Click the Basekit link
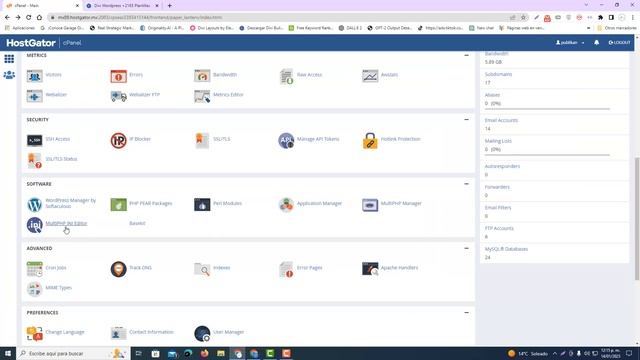The width and height of the screenshot is (640, 360). pos(137,223)
